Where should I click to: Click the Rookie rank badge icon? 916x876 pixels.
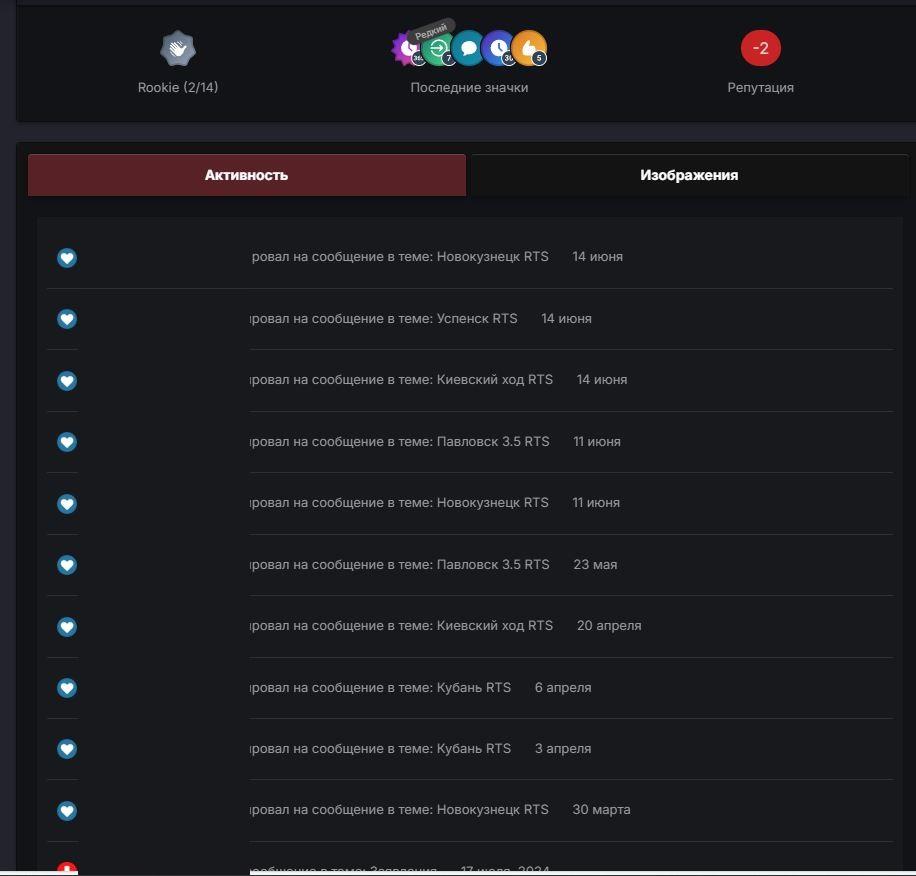pyautogui.click(x=178, y=48)
